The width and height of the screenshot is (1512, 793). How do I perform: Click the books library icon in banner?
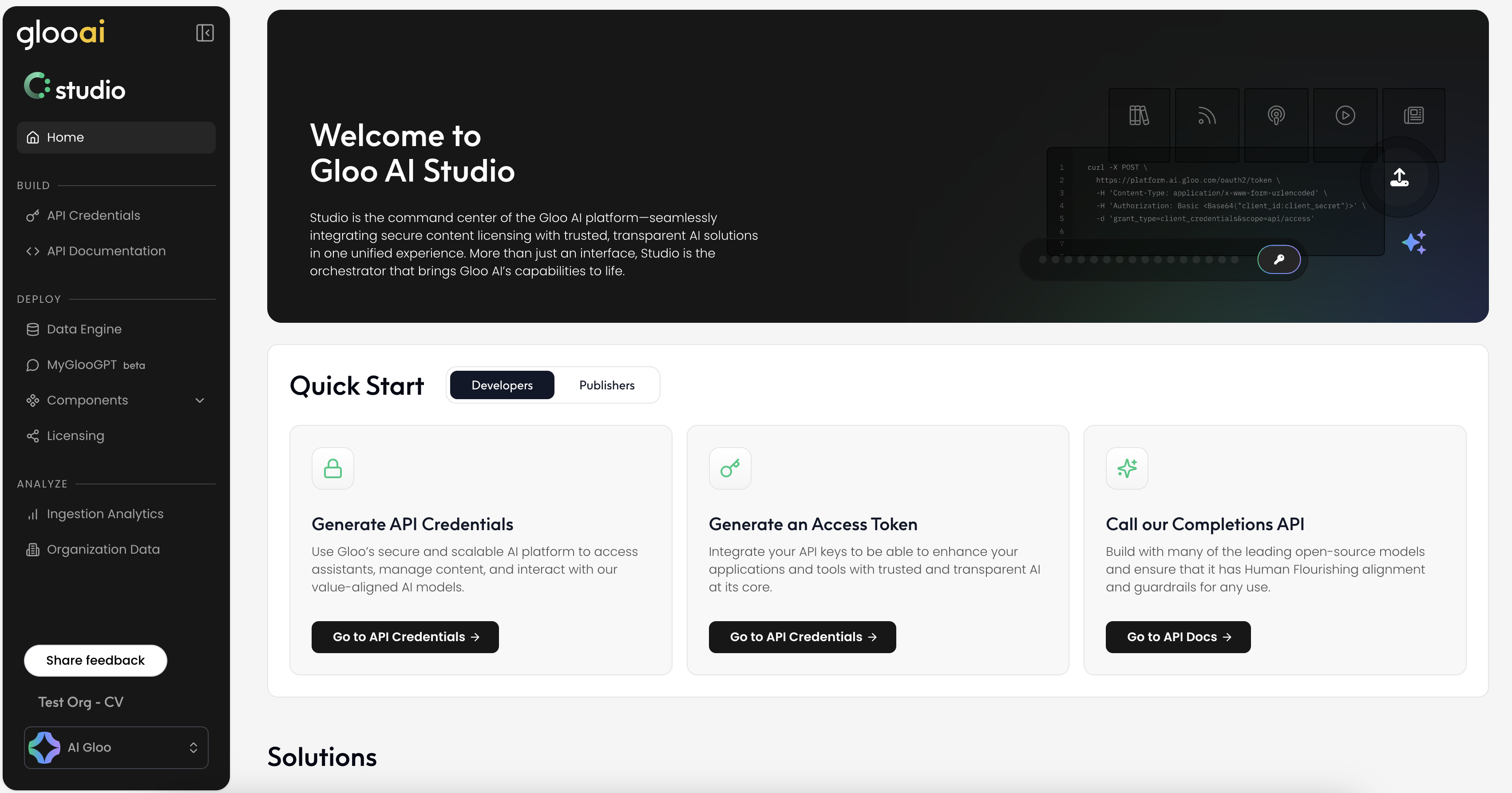click(x=1139, y=115)
